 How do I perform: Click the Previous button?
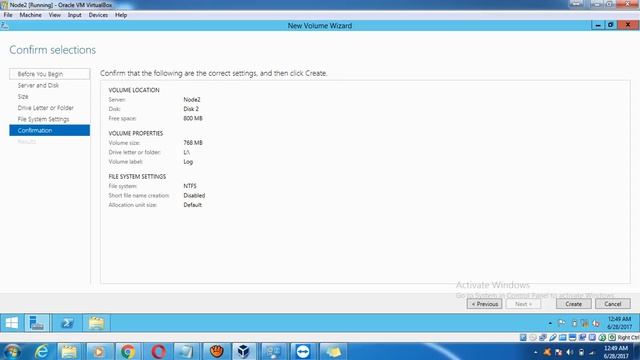(x=484, y=304)
